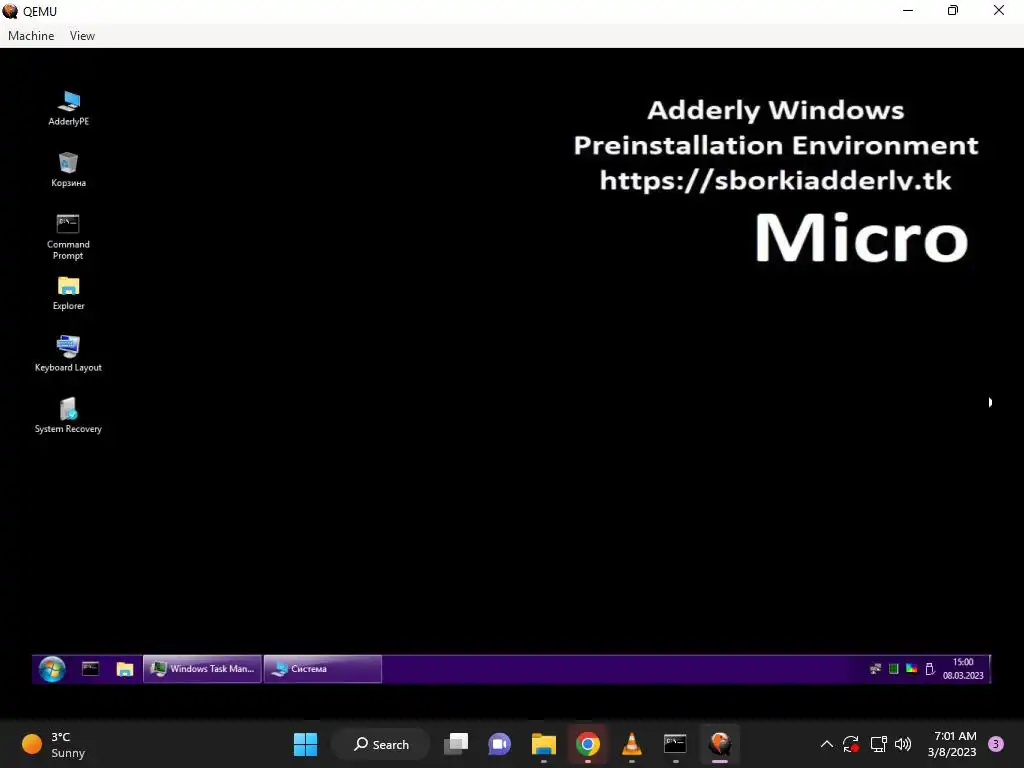1024x768 pixels.
Task: Select the Explorer desktop shortcut
Action: click(x=69, y=293)
